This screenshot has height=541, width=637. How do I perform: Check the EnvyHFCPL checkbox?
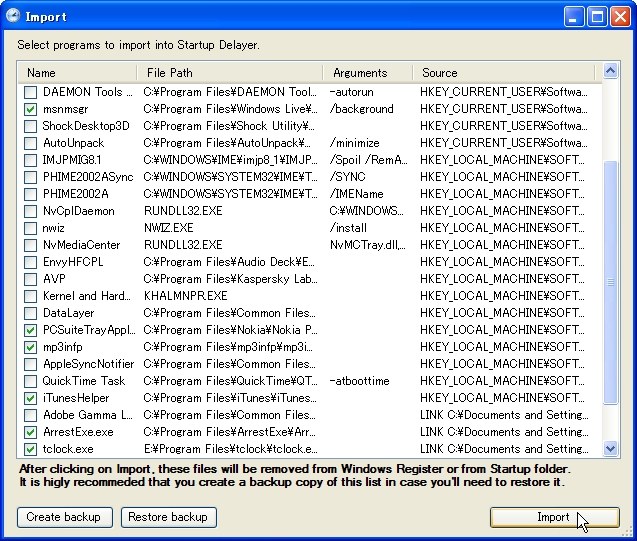tap(30, 262)
